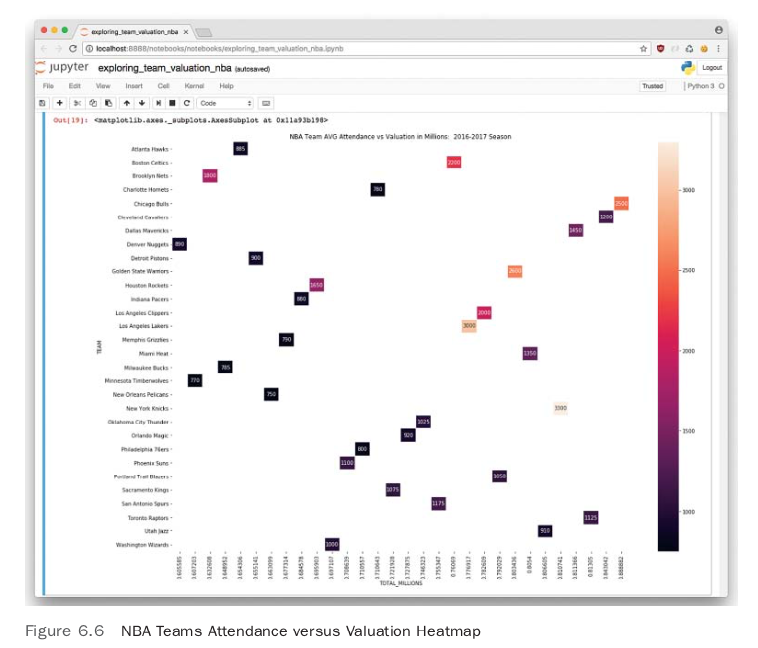Cut selected cell with scissors icon
Screen dimensions: 758x648
click(x=77, y=103)
